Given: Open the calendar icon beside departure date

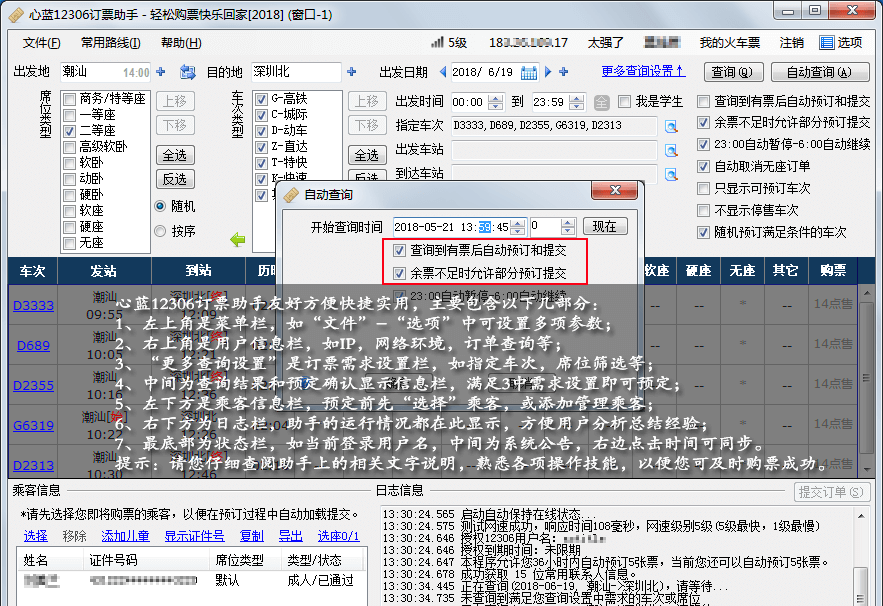Looking at the screenshot, I should [527, 73].
